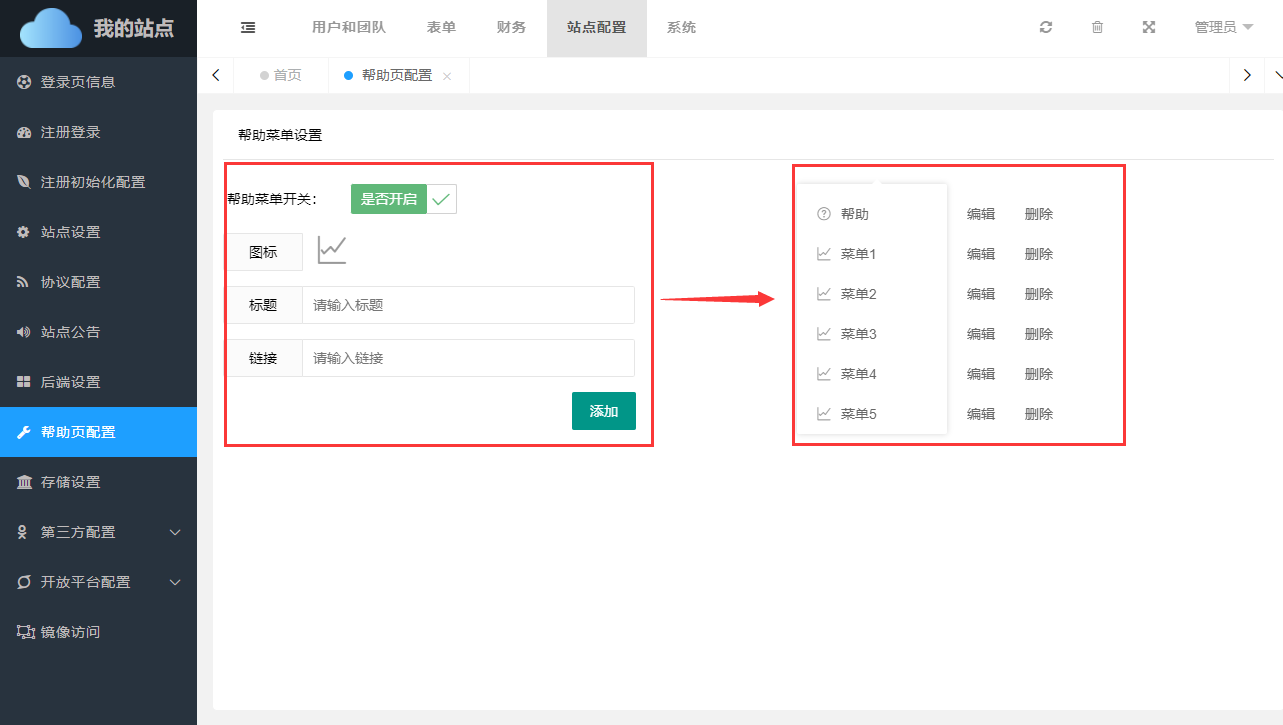Click the trash icon in top bar

pos(1097,28)
